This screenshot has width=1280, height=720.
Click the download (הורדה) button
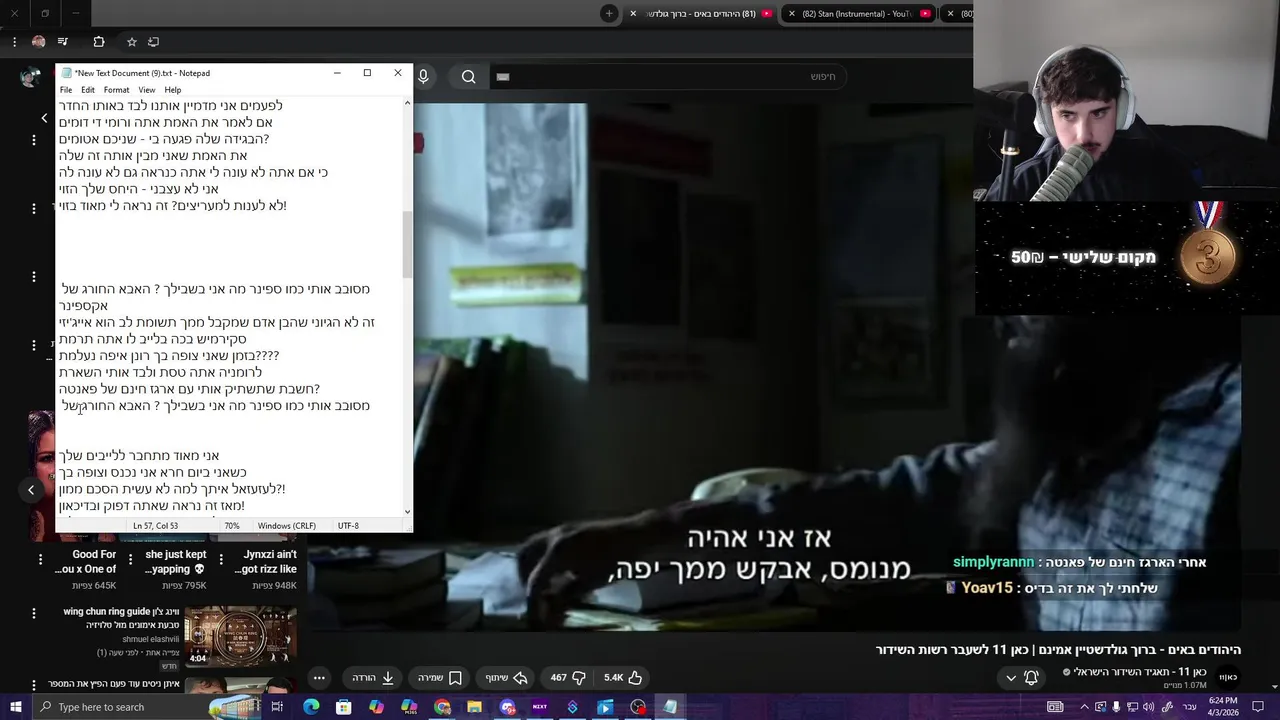[373, 677]
